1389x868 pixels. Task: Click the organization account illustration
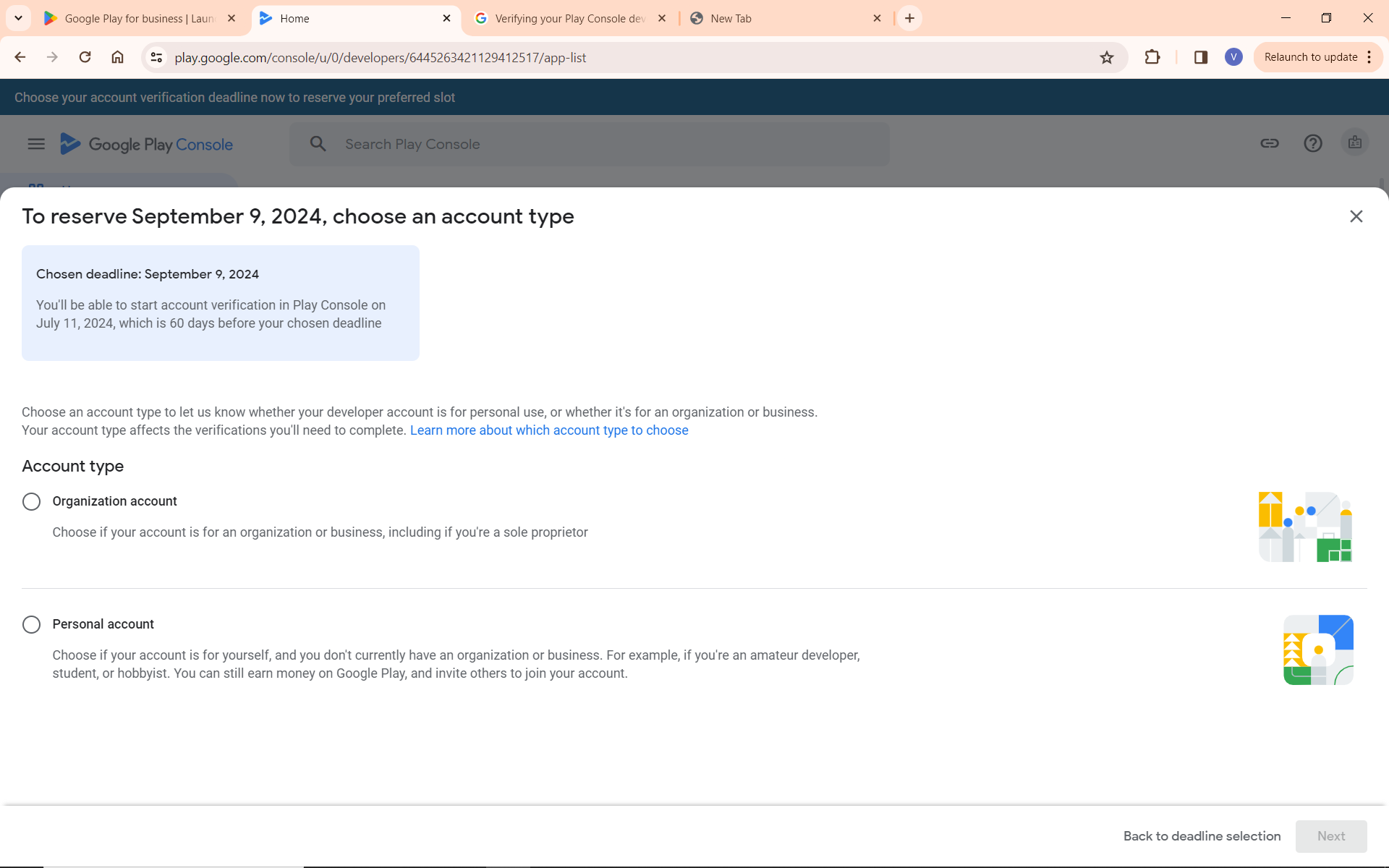pos(1305,527)
